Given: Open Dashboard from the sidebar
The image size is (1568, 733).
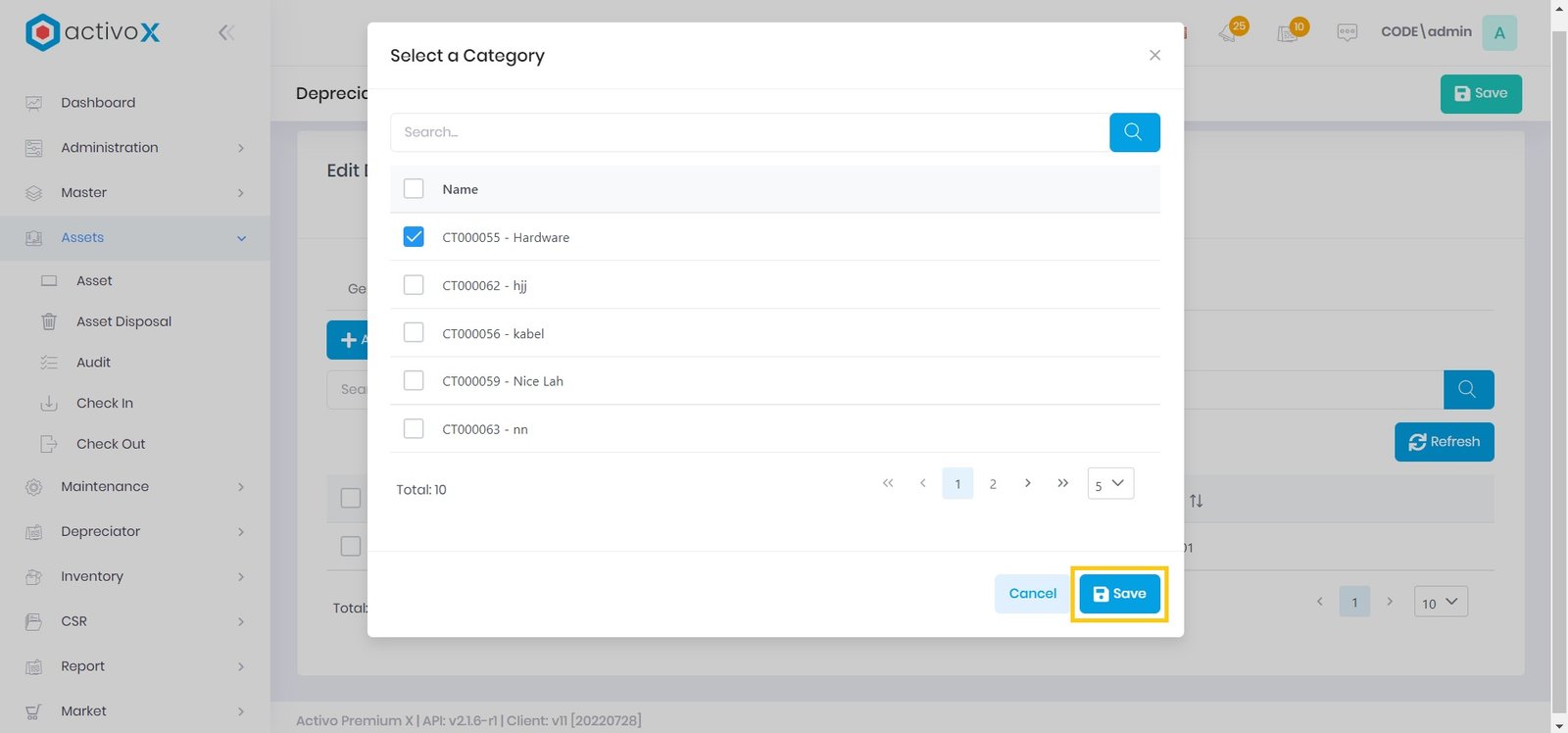Looking at the screenshot, I should (x=98, y=103).
